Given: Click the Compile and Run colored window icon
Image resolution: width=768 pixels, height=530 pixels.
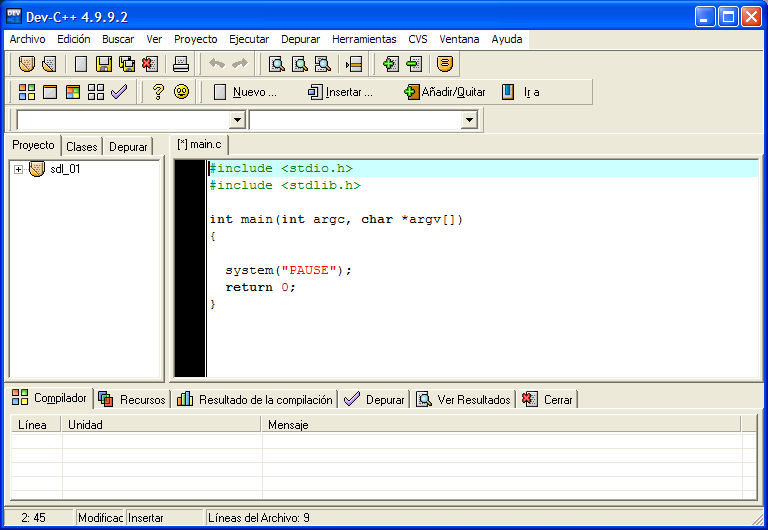Looking at the screenshot, I should pos(72,92).
